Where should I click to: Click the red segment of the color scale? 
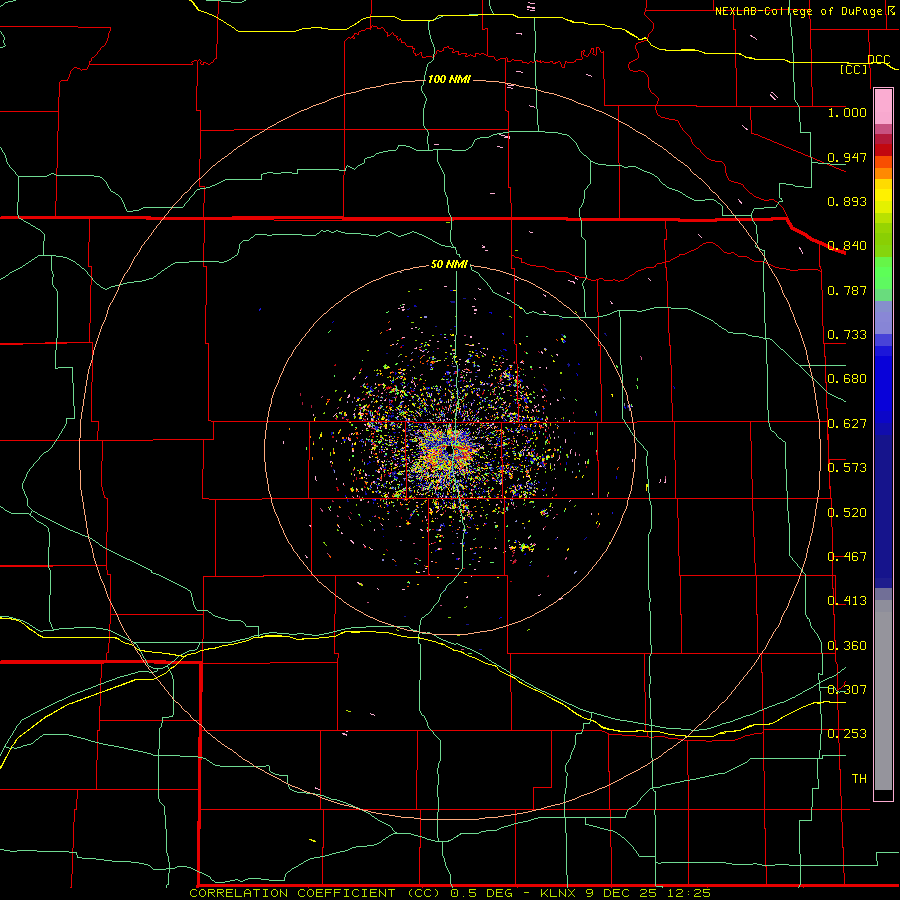pos(883,150)
